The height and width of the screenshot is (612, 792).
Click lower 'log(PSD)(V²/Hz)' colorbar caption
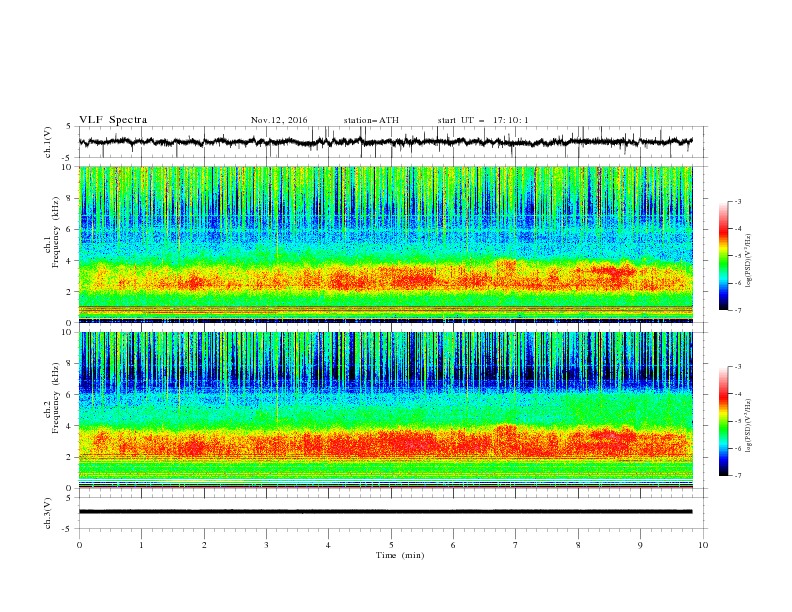[x=750, y=426]
